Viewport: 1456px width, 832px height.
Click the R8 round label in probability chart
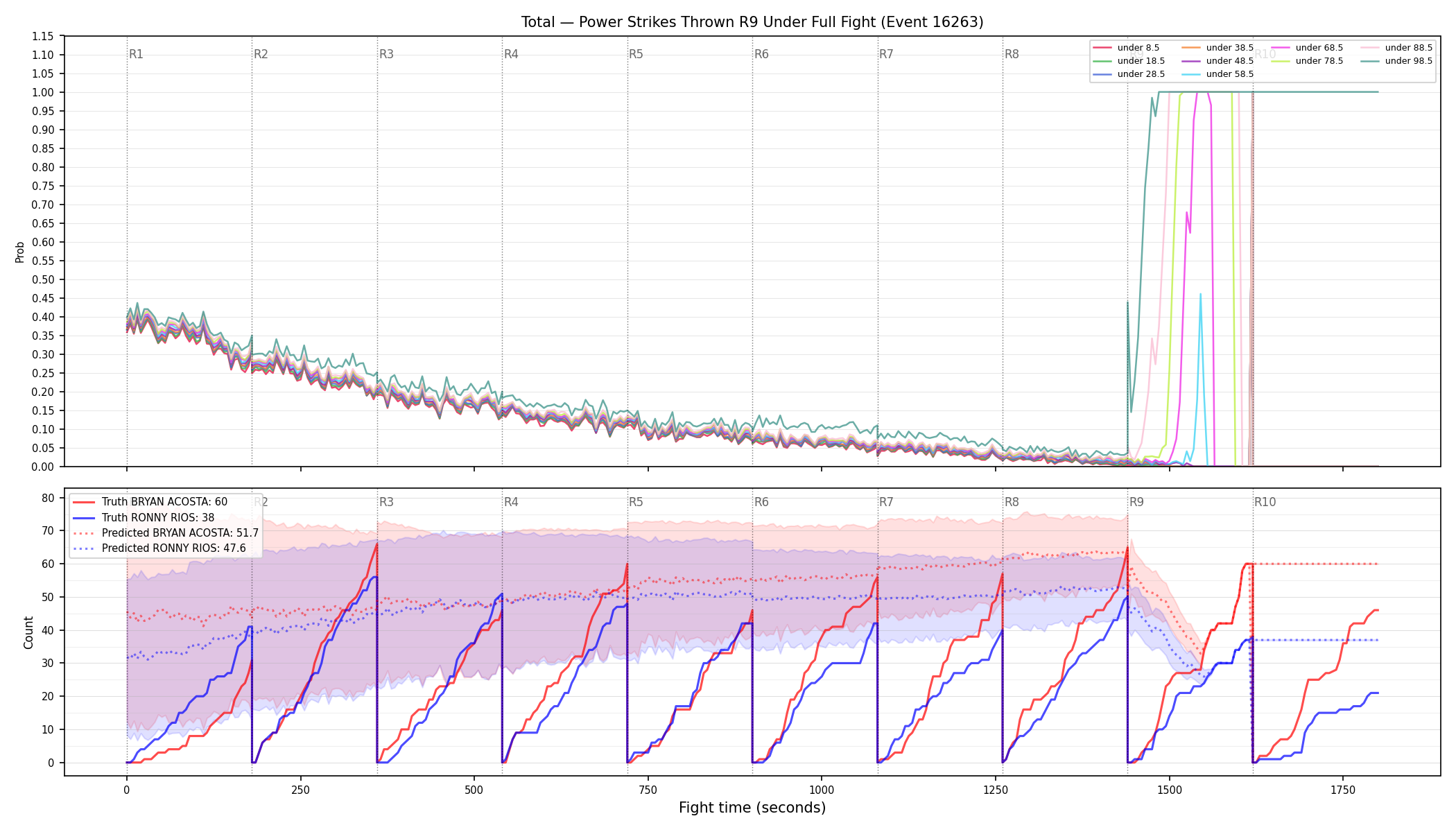pos(1012,54)
